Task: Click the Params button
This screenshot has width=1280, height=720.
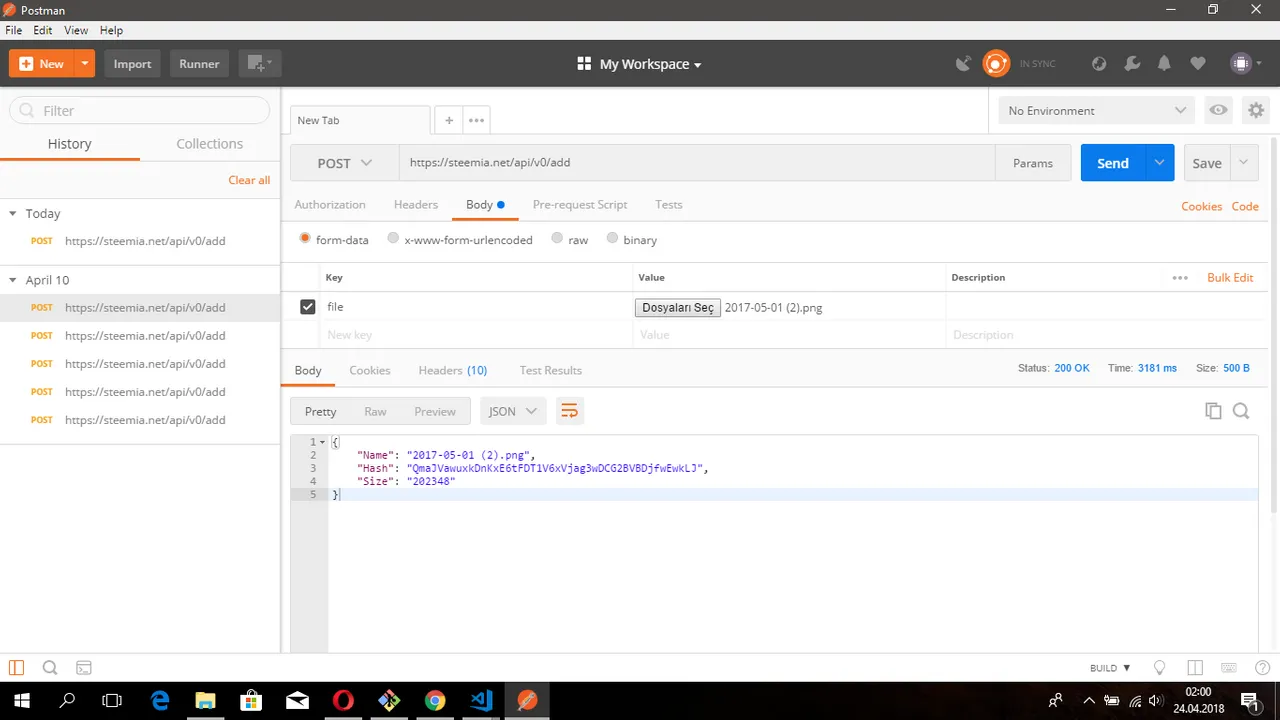Action: [1033, 163]
